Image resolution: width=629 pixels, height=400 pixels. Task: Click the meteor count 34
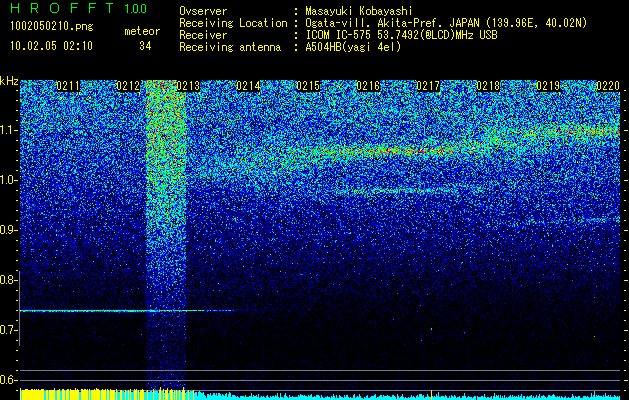point(145,46)
